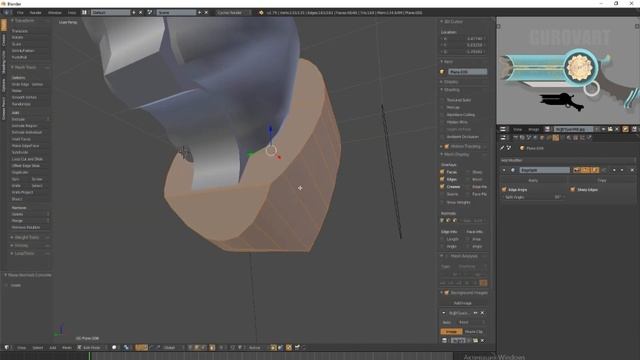Expand the Display panel in properties region
Screen dimensions: 640x360
pyautogui.click(x=450, y=82)
